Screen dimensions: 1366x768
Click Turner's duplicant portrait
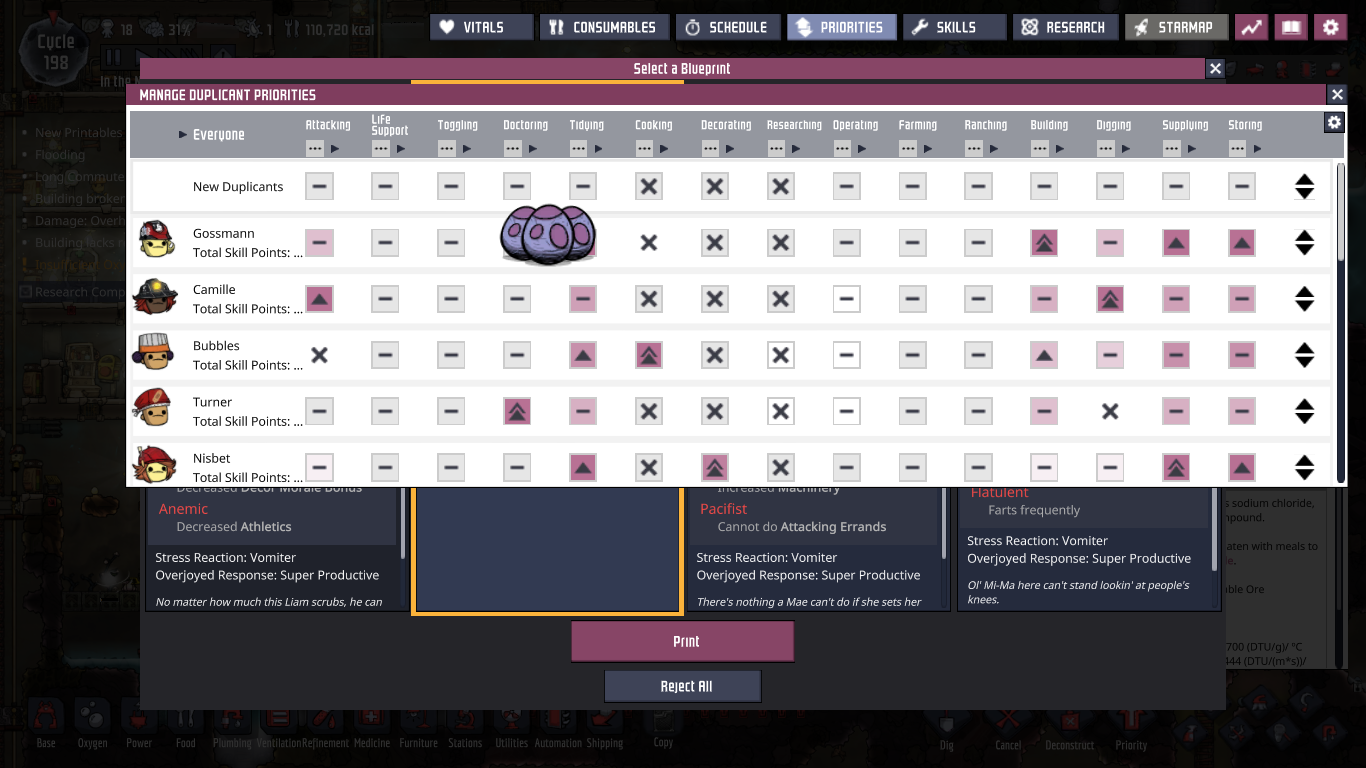click(155, 409)
